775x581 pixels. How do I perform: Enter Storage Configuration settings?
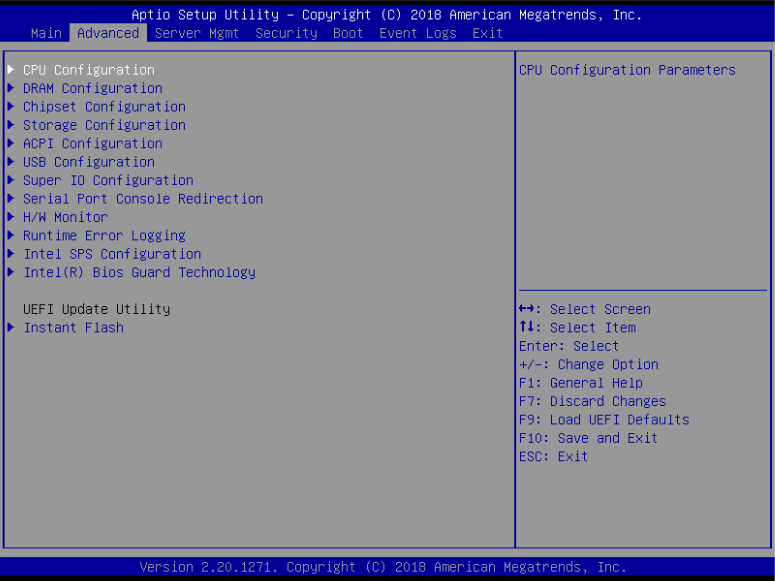[104, 125]
